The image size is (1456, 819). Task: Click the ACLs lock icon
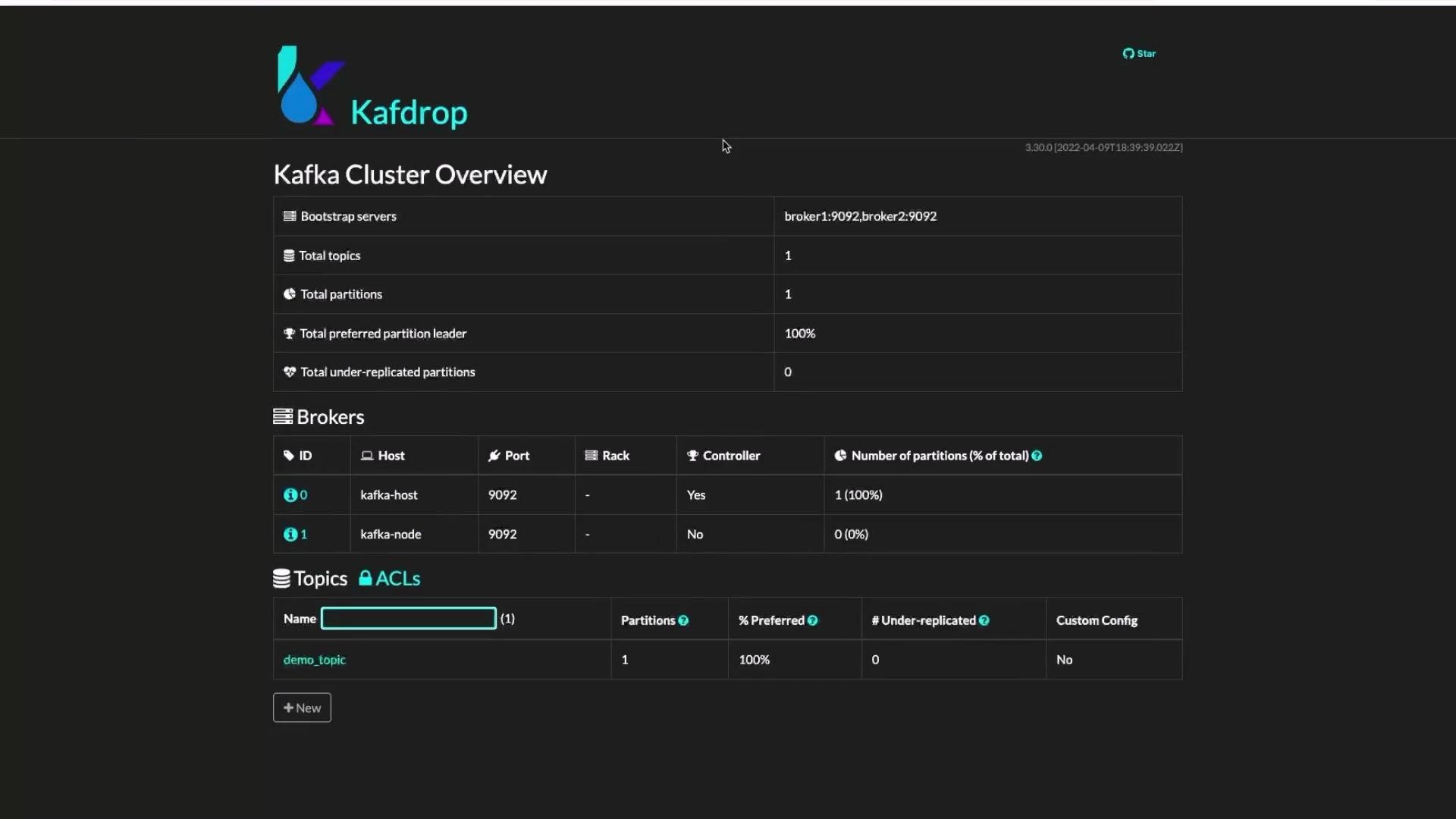coord(366,578)
